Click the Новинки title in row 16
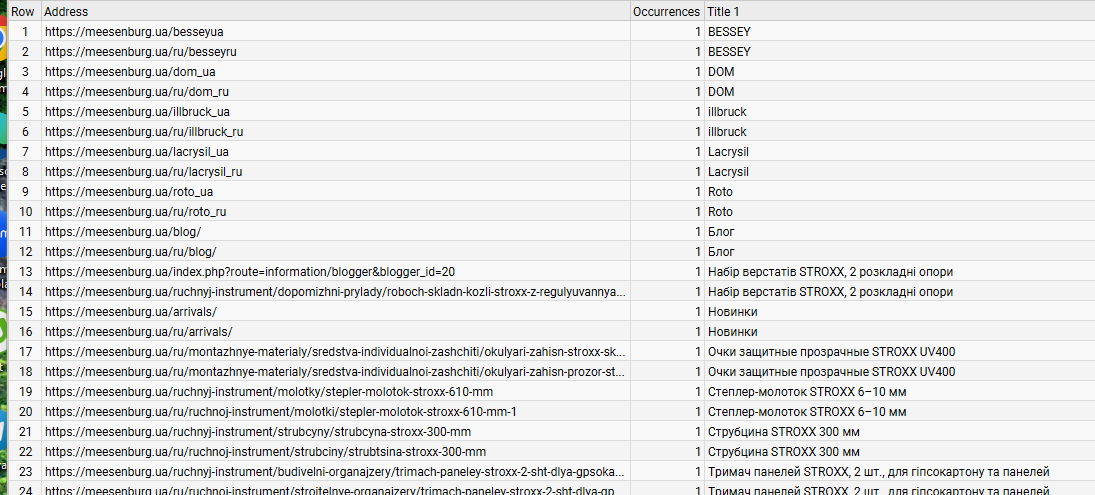Screen dimensions: 1095x495 click(x=733, y=332)
